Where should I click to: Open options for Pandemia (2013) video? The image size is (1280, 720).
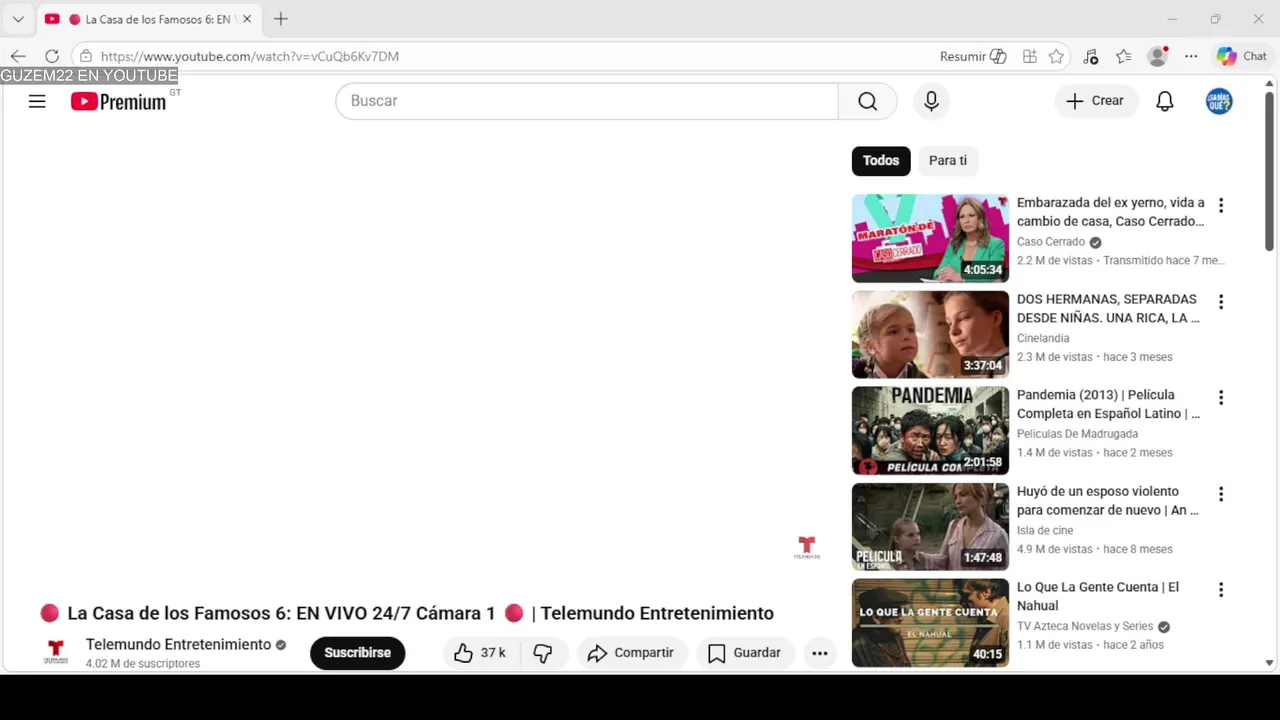(1221, 397)
